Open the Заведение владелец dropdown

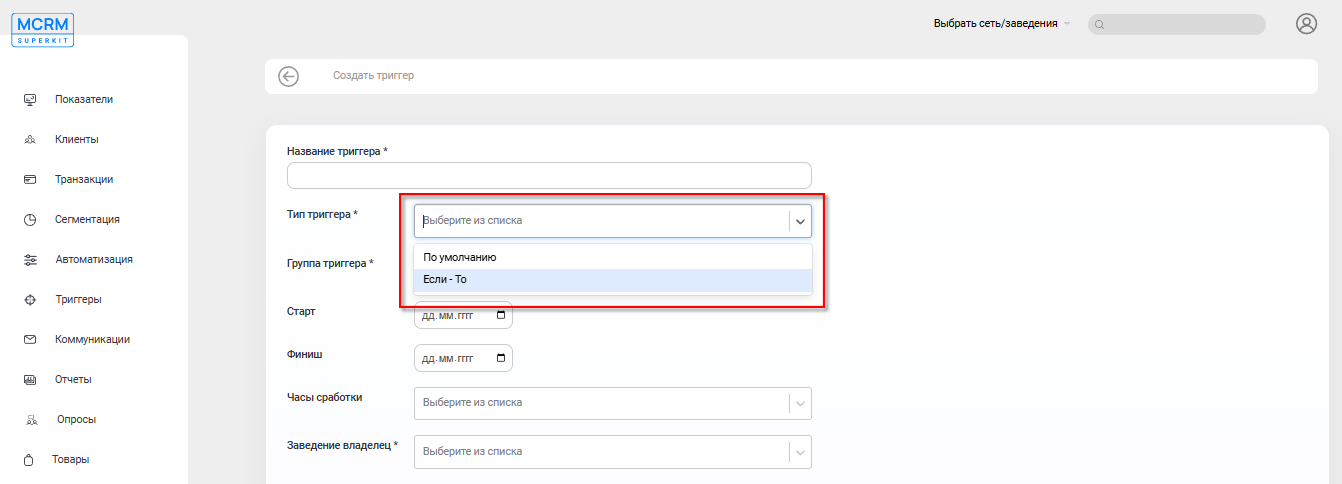800,451
